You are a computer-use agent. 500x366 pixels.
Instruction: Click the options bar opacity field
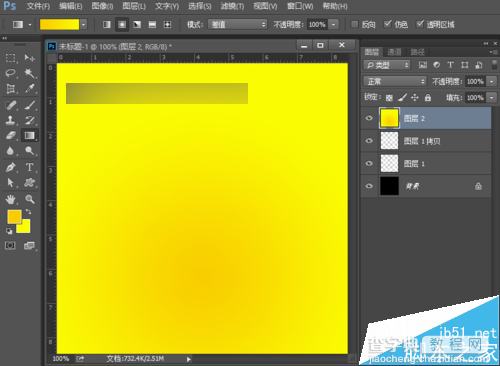[317, 24]
